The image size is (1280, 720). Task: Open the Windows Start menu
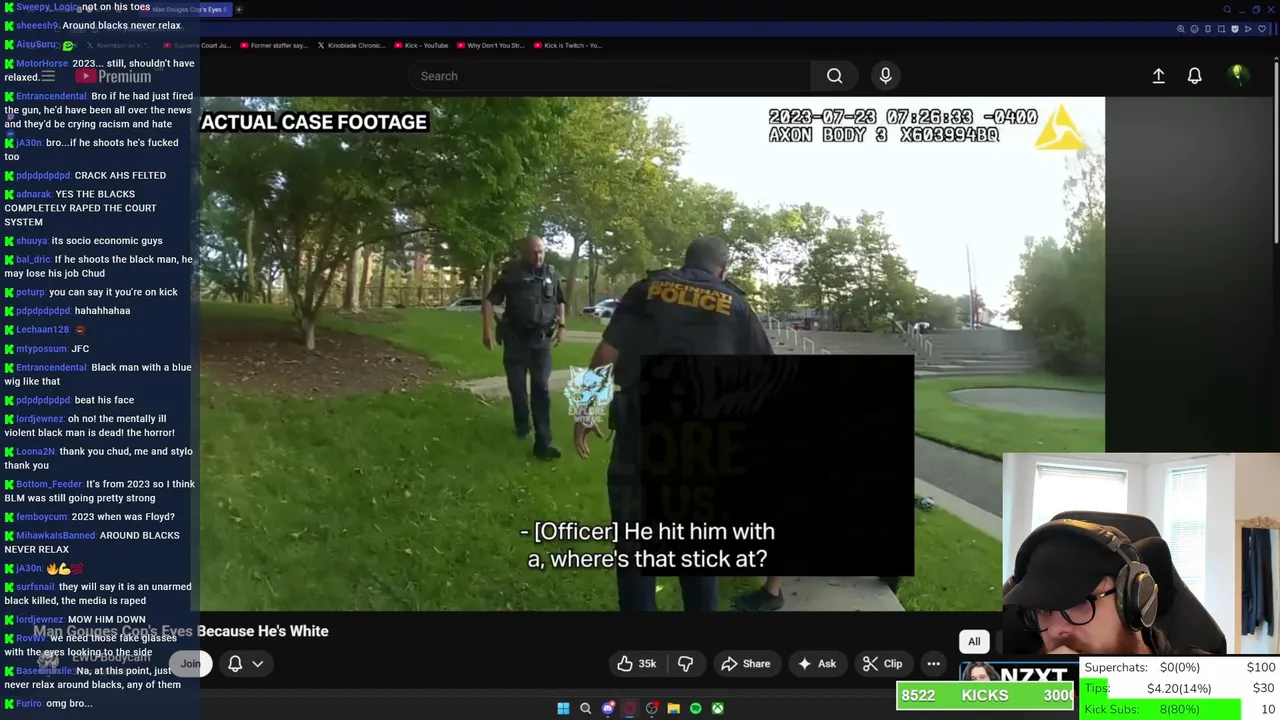[563, 708]
